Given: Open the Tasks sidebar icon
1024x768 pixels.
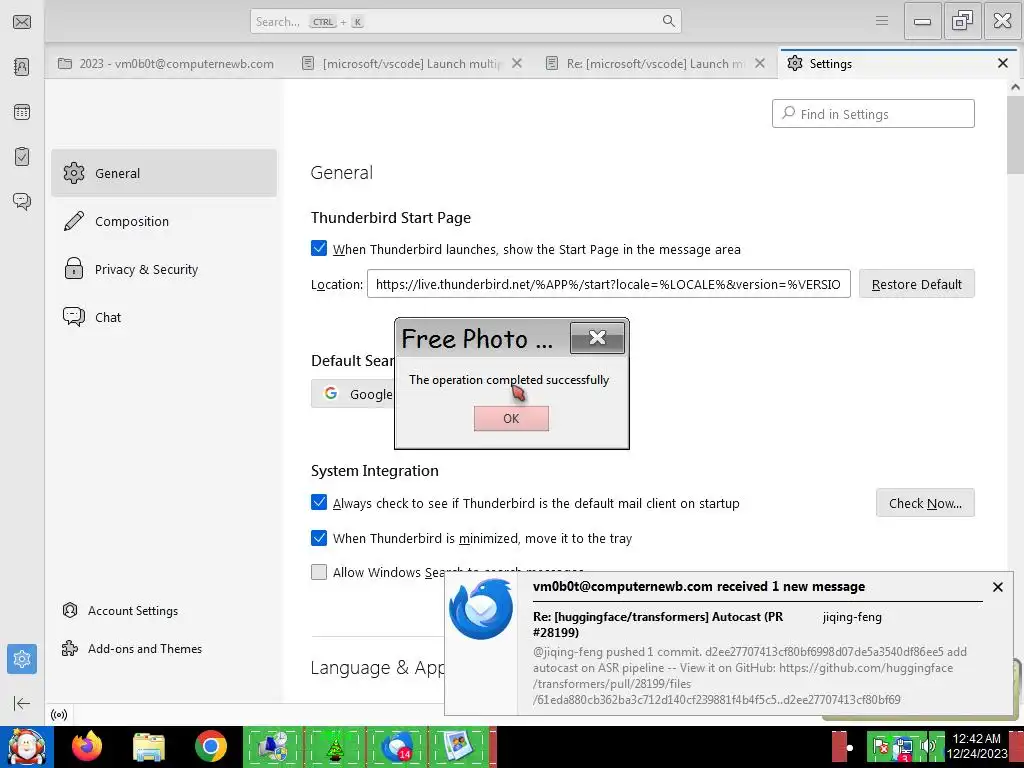Looking at the screenshot, I should point(22,156).
